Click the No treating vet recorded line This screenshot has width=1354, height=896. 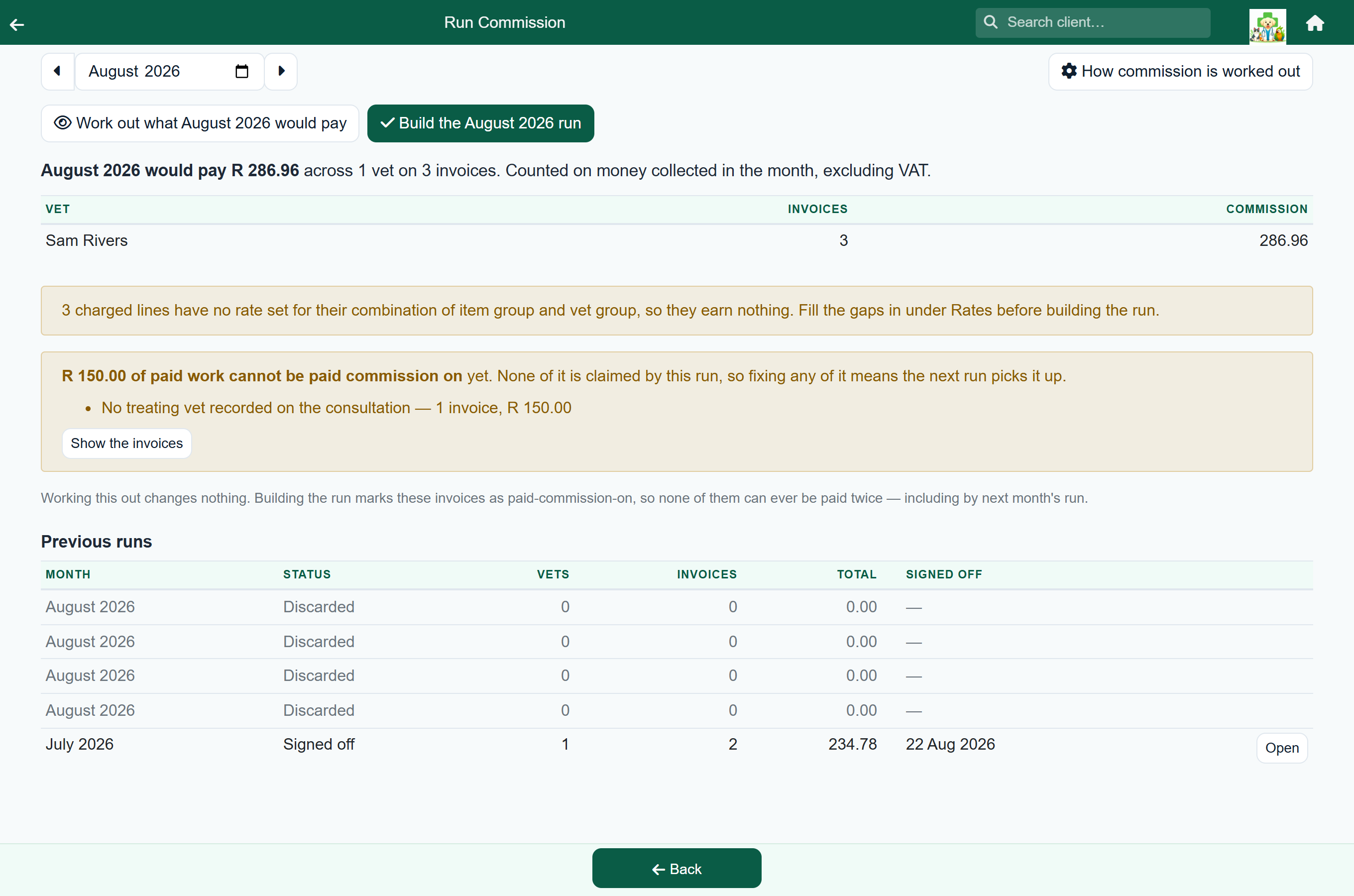pyautogui.click(x=337, y=408)
